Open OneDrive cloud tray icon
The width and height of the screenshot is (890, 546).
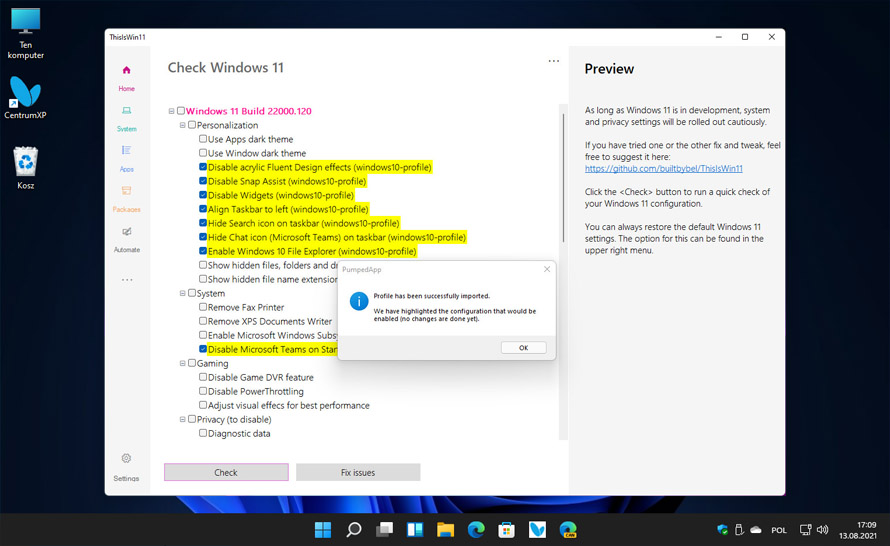[756, 530]
